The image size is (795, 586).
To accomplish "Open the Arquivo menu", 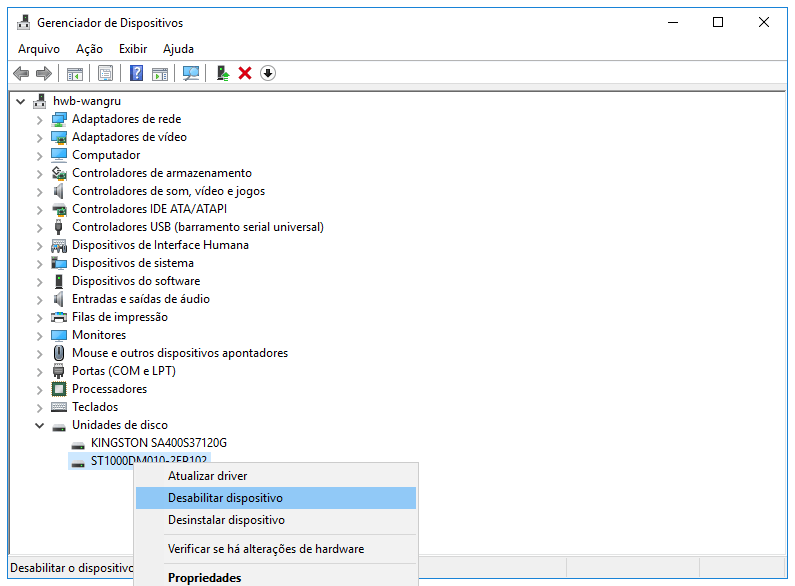I will coord(39,49).
